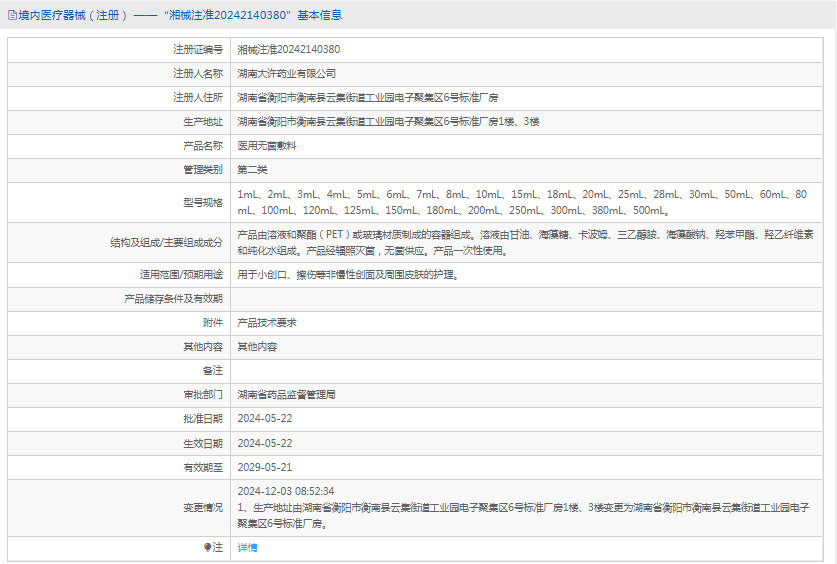The image size is (837, 564).
Task: Click the 注册证编号 row label
Action: point(198,50)
